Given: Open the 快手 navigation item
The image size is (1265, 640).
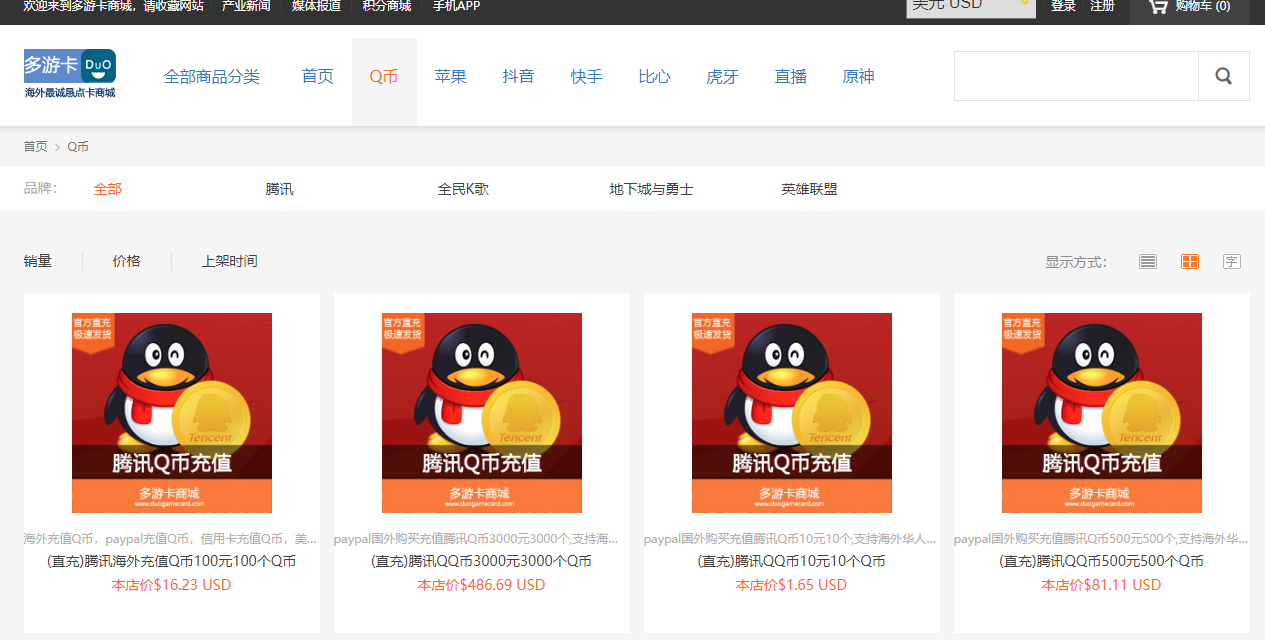Looking at the screenshot, I should click(587, 76).
